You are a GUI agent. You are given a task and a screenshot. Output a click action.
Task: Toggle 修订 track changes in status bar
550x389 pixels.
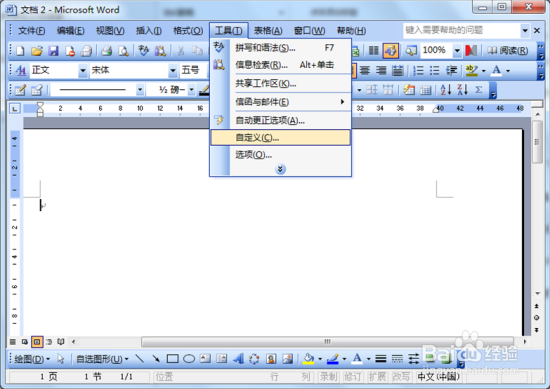(353, 377)
